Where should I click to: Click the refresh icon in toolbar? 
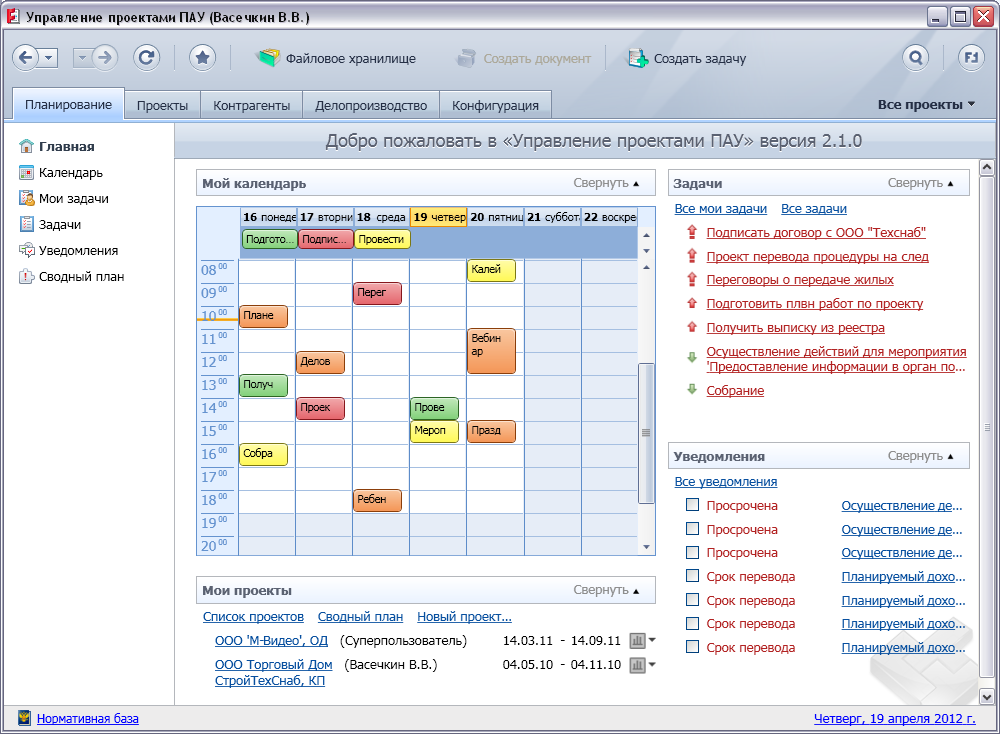point(146,58)
